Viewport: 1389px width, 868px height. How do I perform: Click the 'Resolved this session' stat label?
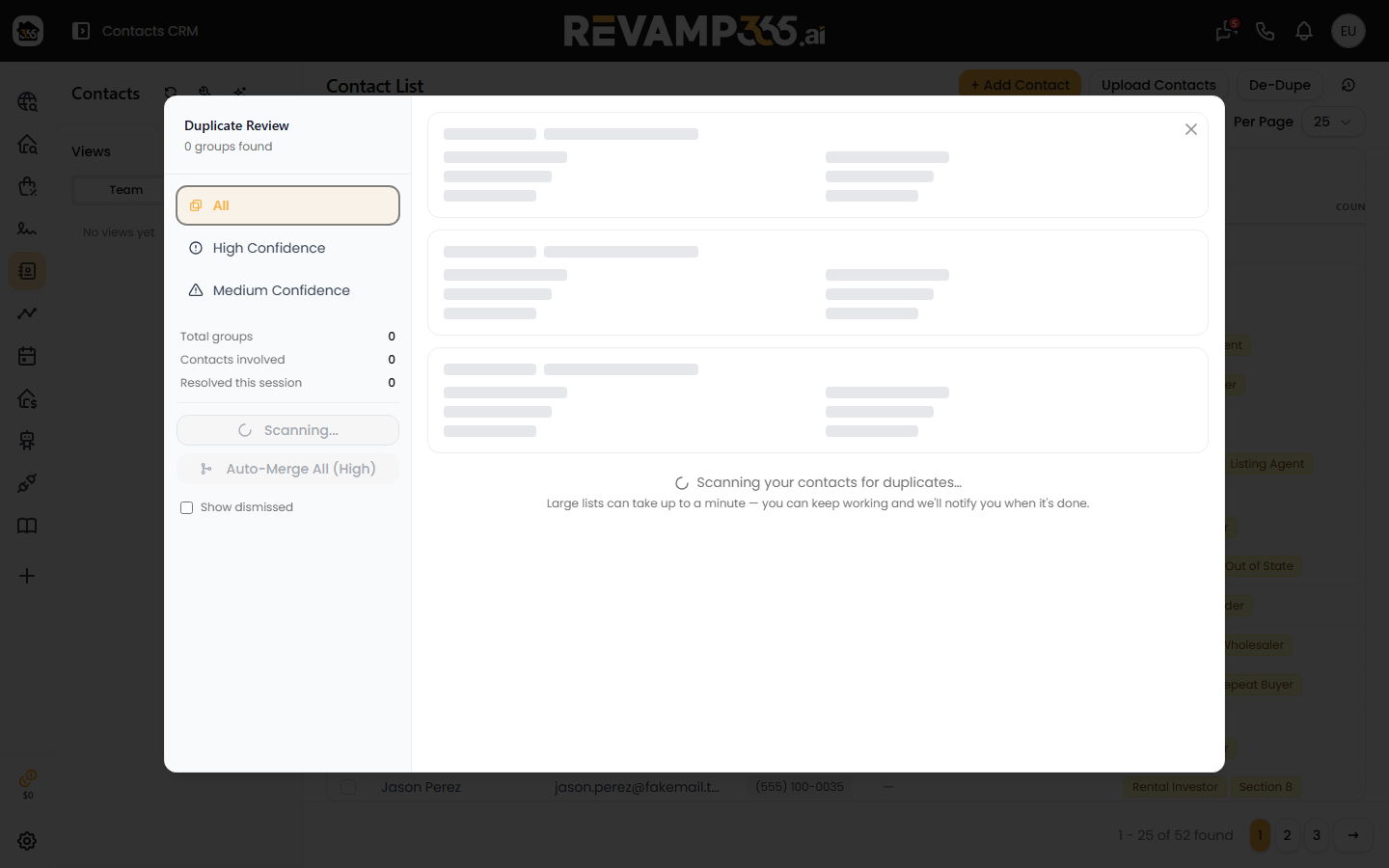click(241, 383)
